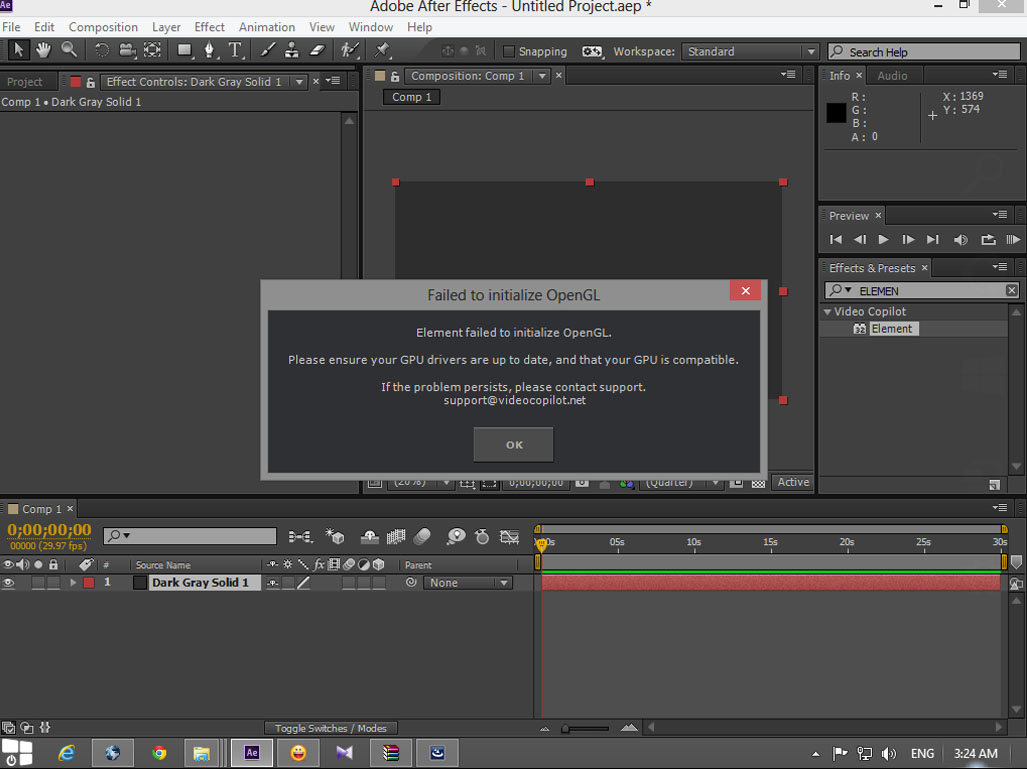Select the Eraser tool

(317, 50)
